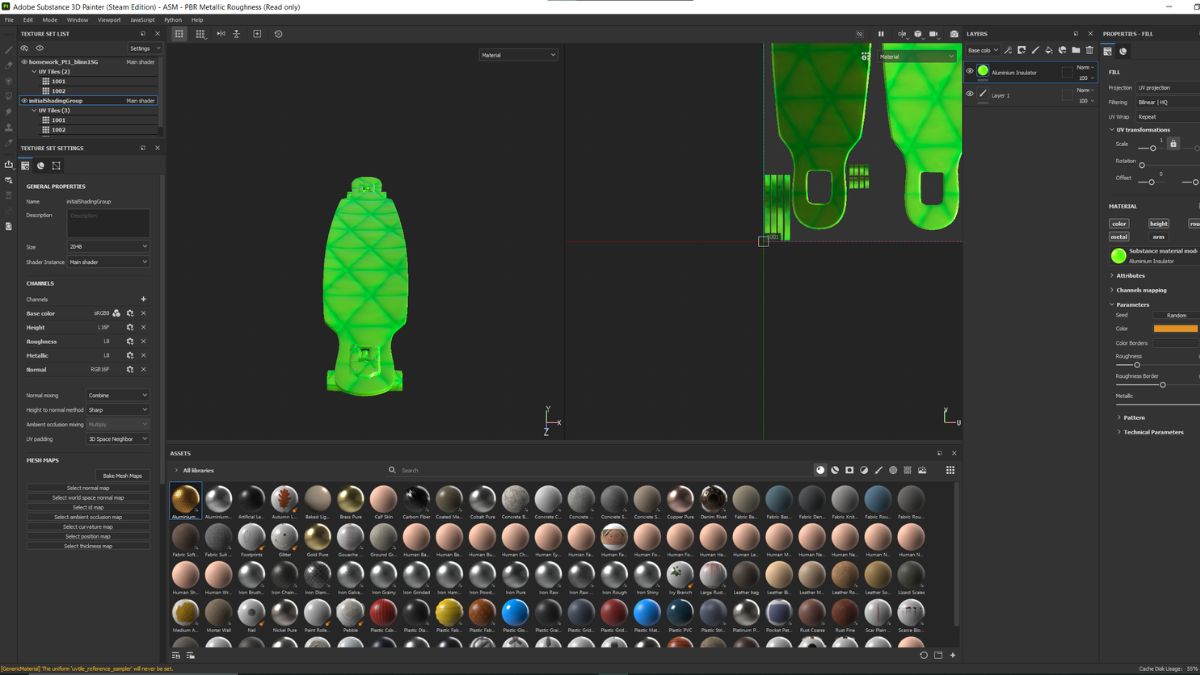Pause rendering with the pause icon
The image size is (1200, 675).
[x=881, y=34]
